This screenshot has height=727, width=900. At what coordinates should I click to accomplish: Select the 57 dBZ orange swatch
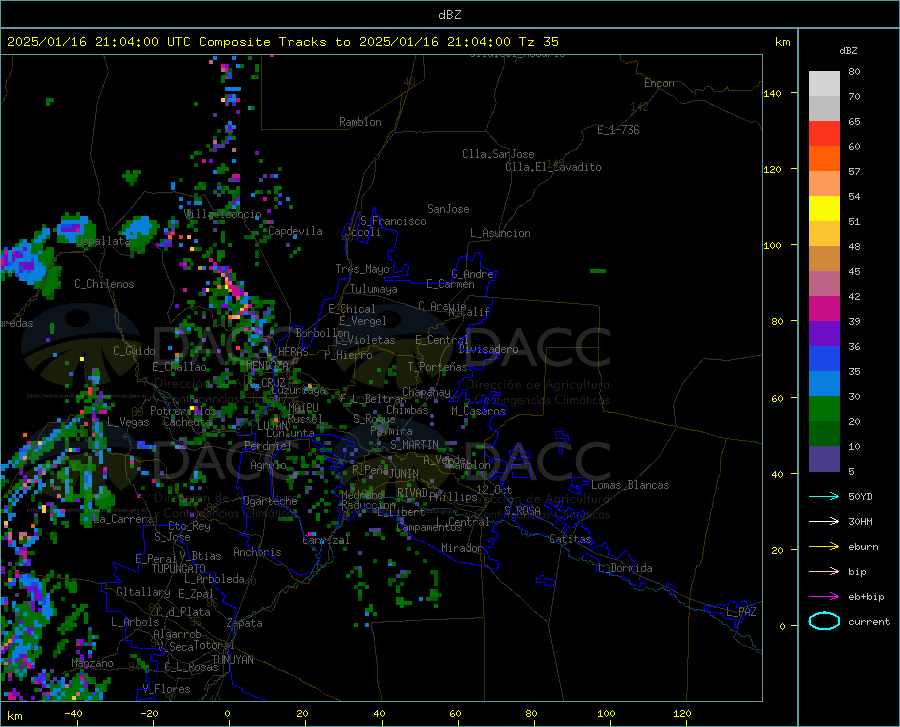(x=824, y=159)
